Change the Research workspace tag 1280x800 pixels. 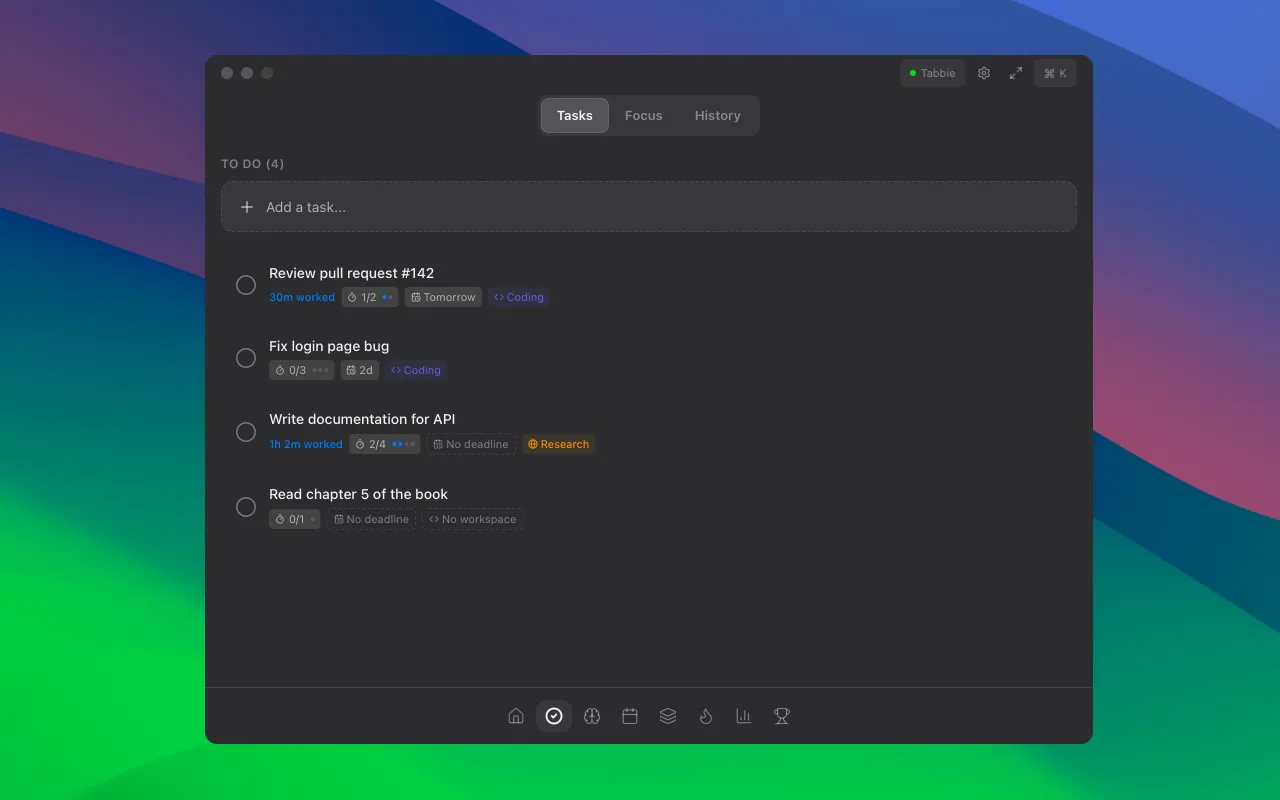coord(558,444)
